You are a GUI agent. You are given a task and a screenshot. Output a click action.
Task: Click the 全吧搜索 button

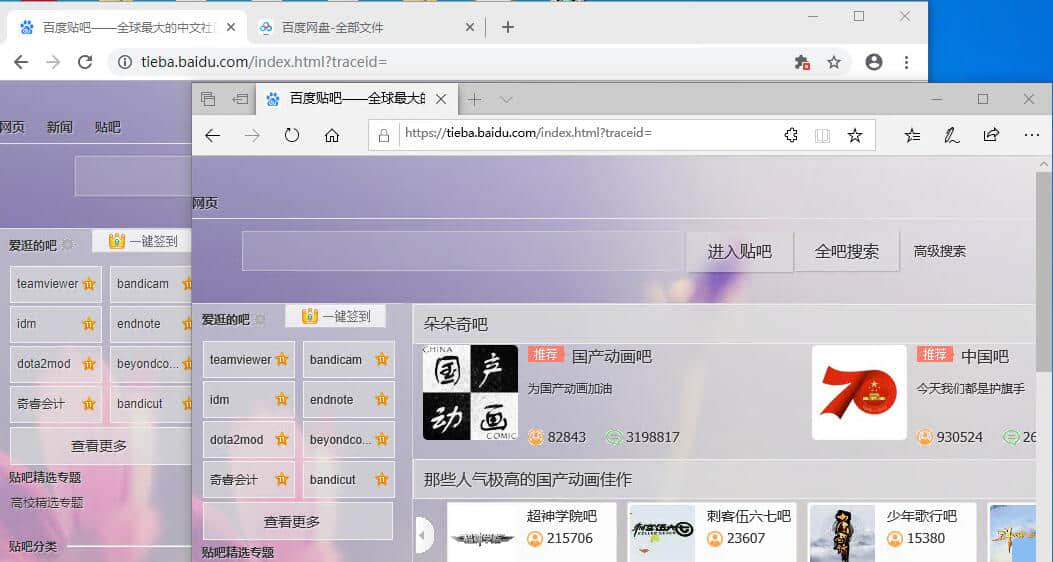click(847, 252)
